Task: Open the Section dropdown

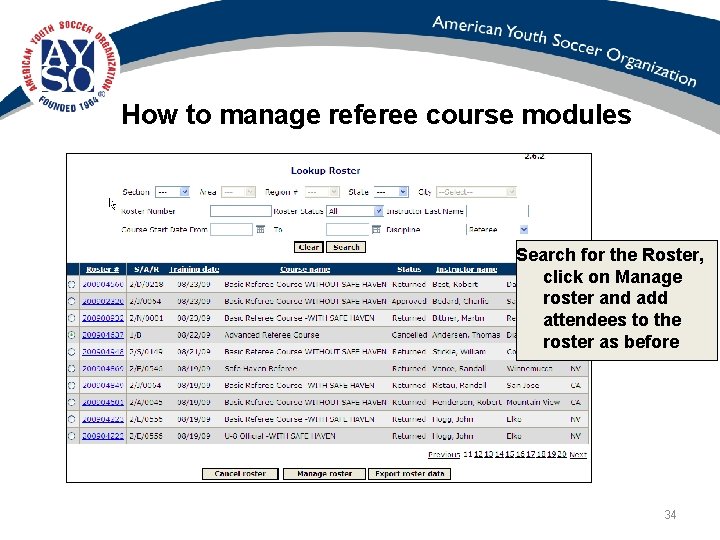Action: (x=172, y=192)
